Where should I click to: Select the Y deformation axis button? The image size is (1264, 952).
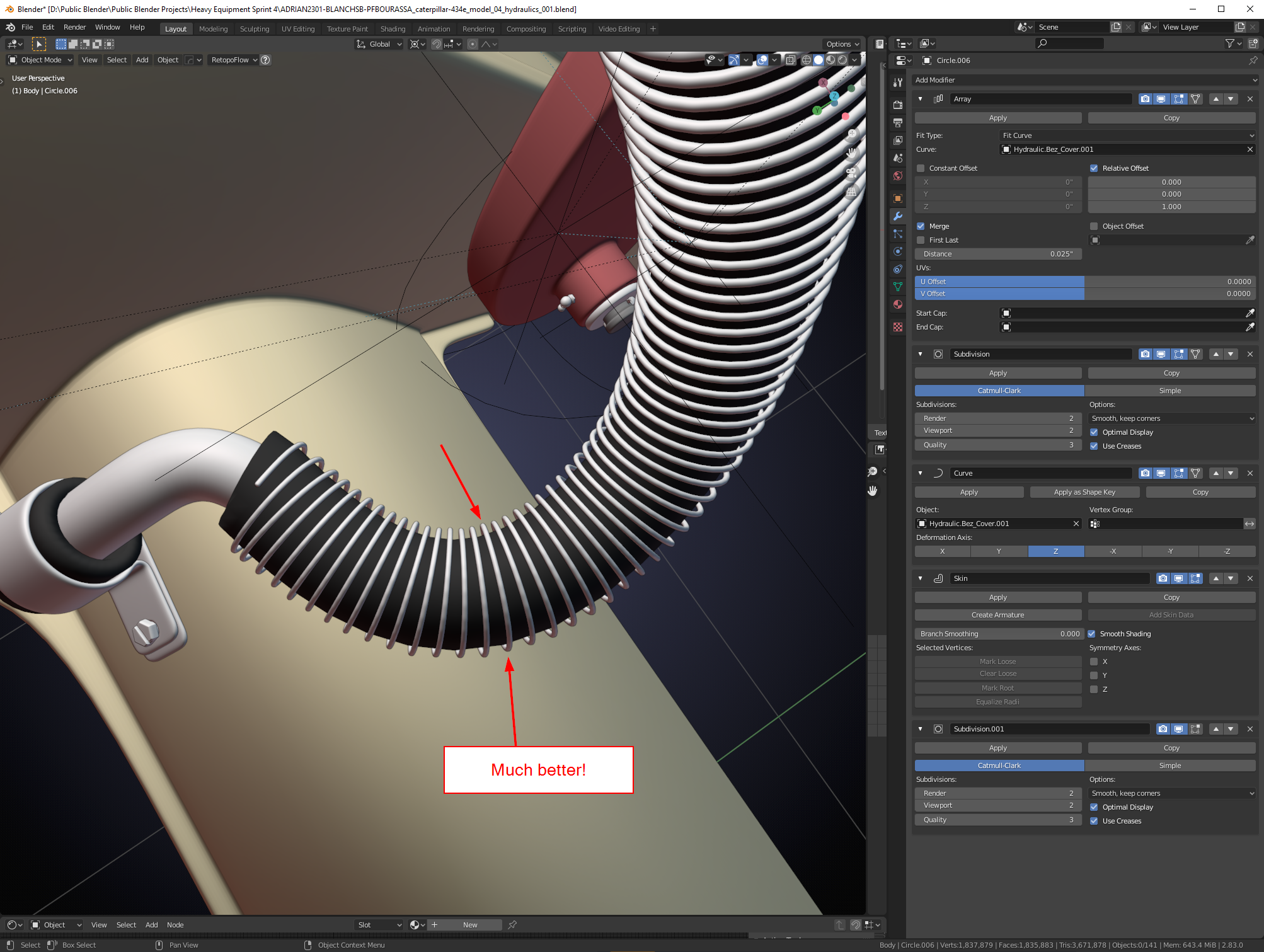click(x=999, y=551)
